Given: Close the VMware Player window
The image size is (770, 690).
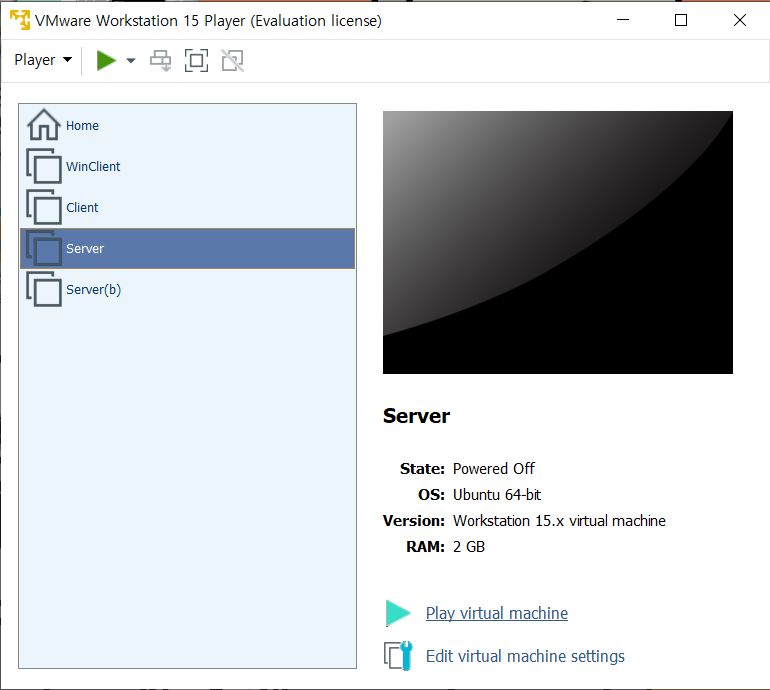Looking at the screenshot, I should tap(740, 20).
